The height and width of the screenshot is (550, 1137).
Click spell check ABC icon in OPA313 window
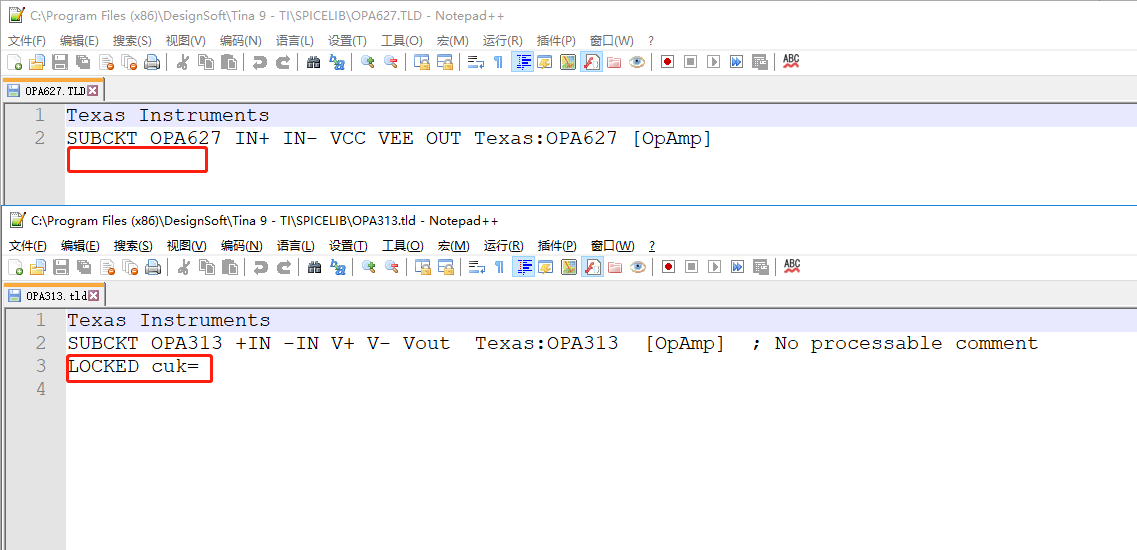coord(792,267)
